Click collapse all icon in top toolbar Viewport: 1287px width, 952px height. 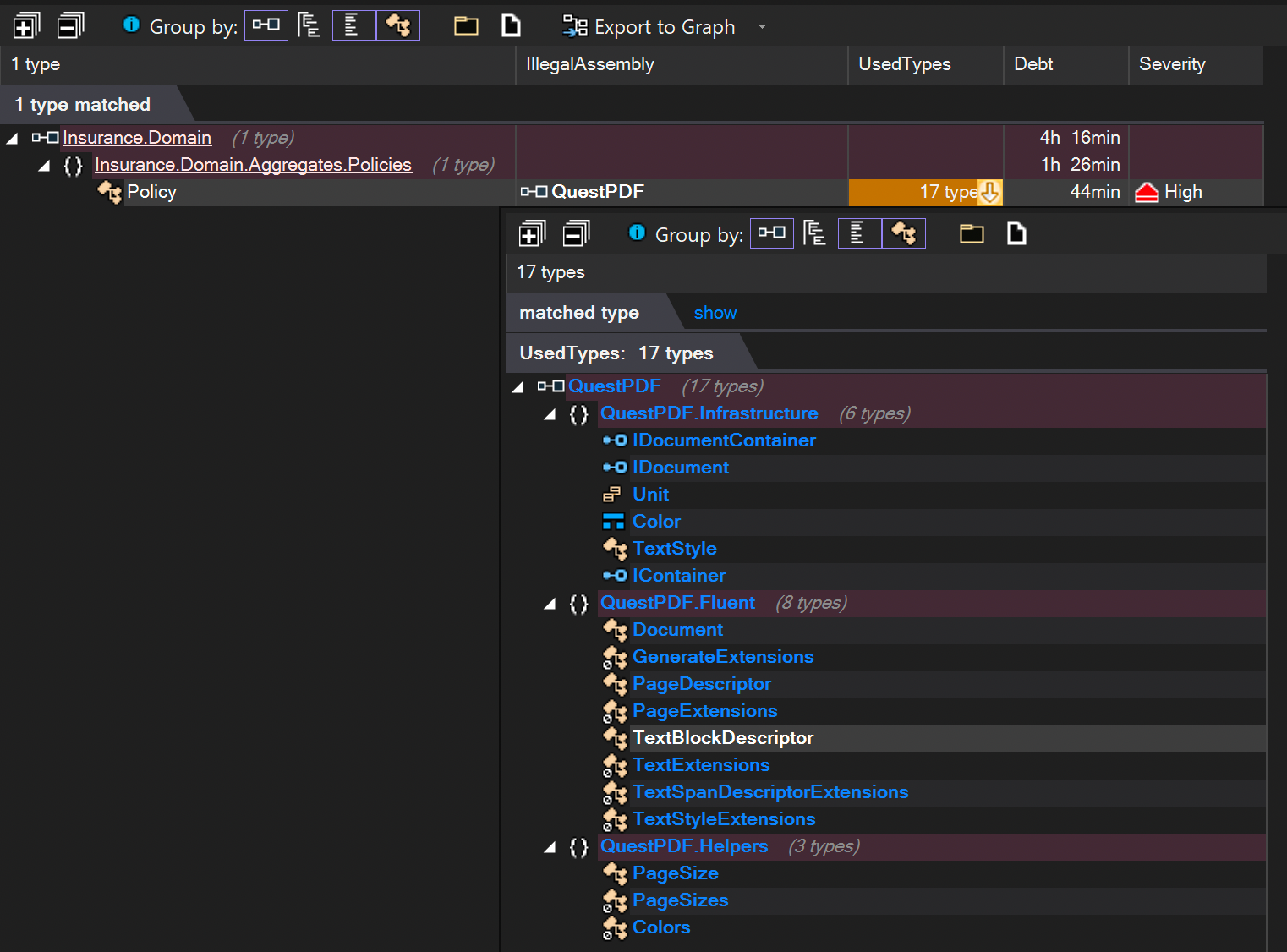[x=71, y=26]
